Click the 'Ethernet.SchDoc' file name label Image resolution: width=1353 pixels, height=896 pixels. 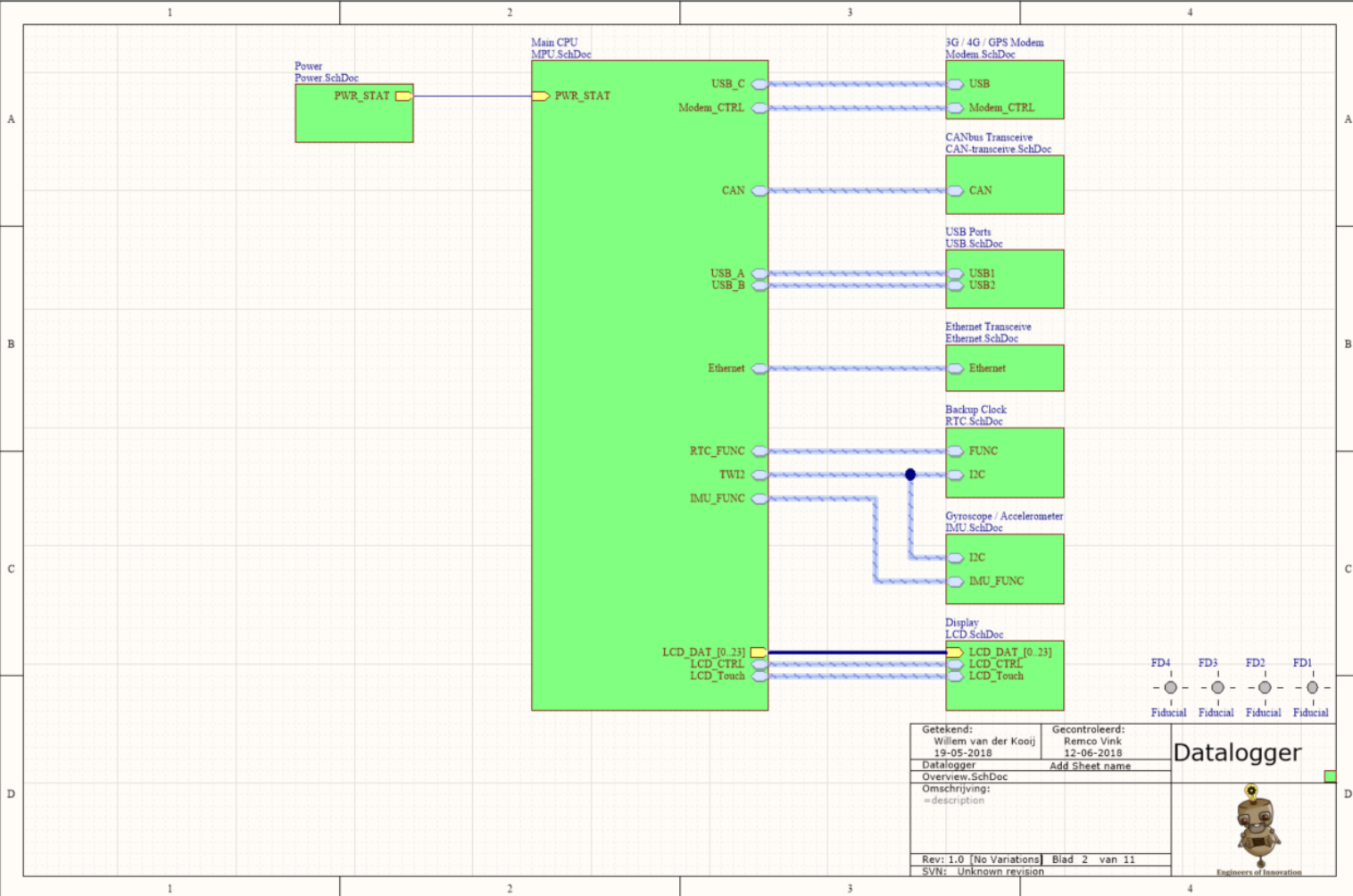(x=982, y=338)
